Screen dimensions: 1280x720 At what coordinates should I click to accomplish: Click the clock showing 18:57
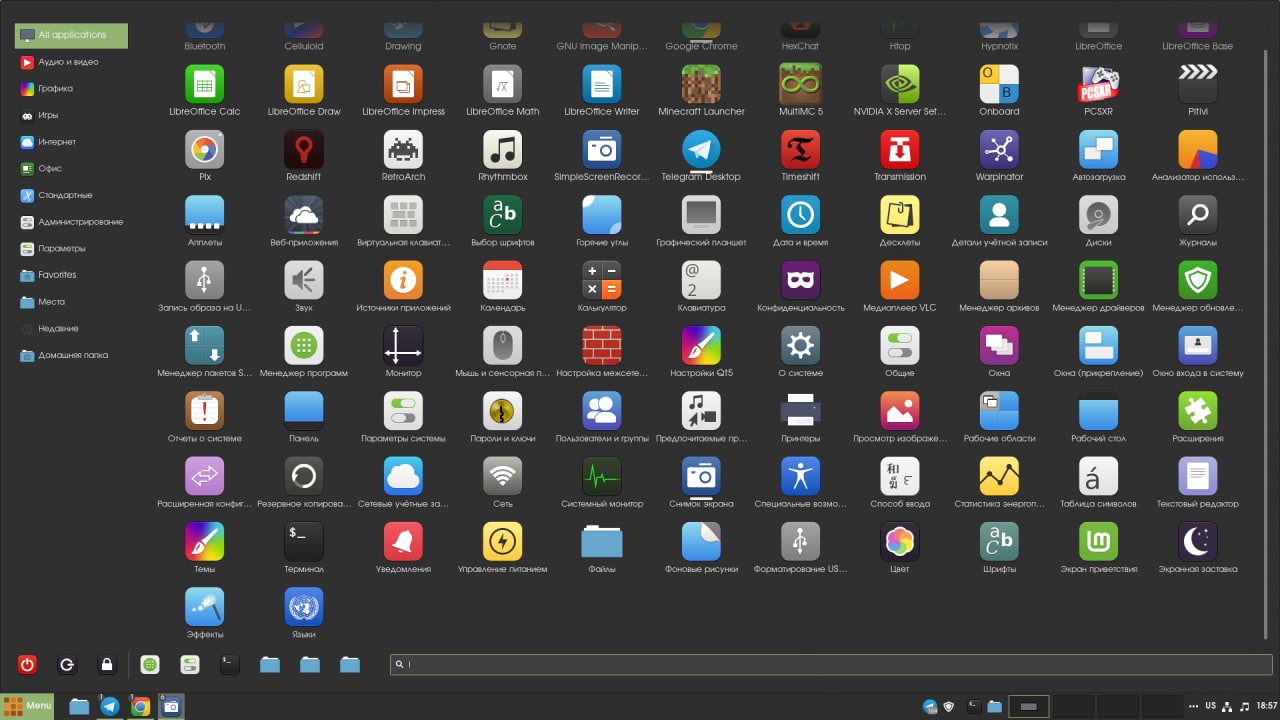[1265, 706]
